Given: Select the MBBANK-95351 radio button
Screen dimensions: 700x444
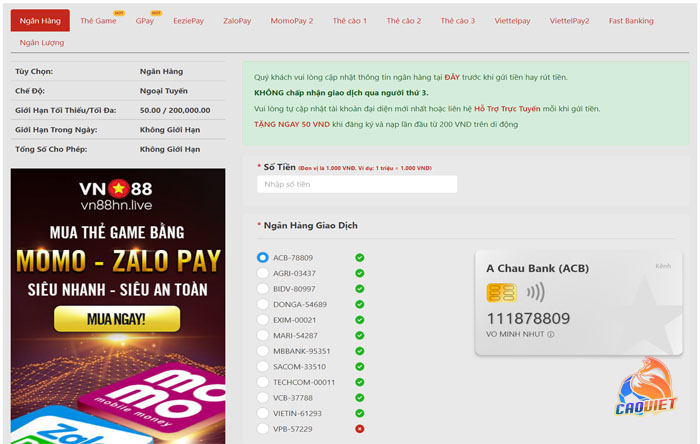Looking at the screenshot, I should pyautogui.click(x=262, y=351).
